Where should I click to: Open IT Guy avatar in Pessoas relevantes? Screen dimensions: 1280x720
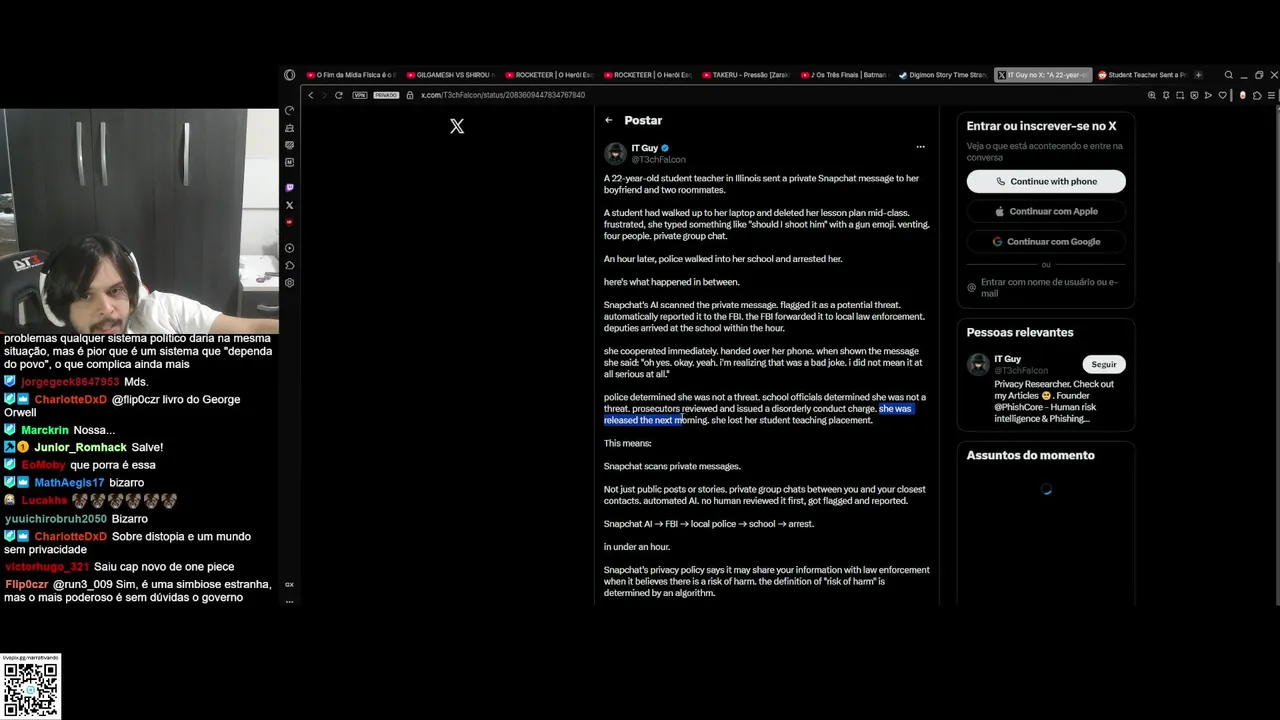coord(978,364)
